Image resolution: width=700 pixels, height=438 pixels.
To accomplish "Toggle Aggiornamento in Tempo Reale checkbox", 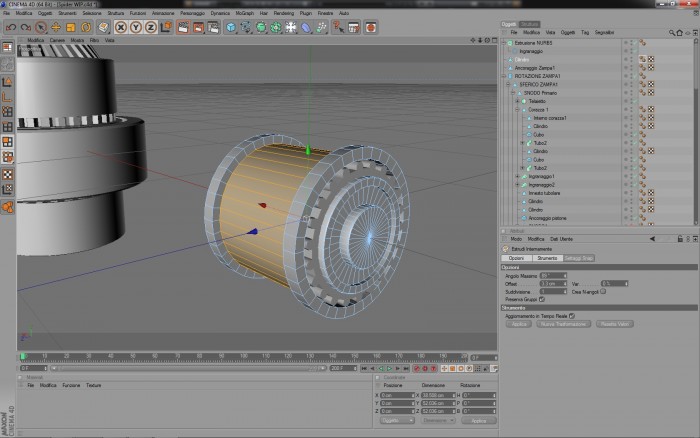I will (572, 316).
